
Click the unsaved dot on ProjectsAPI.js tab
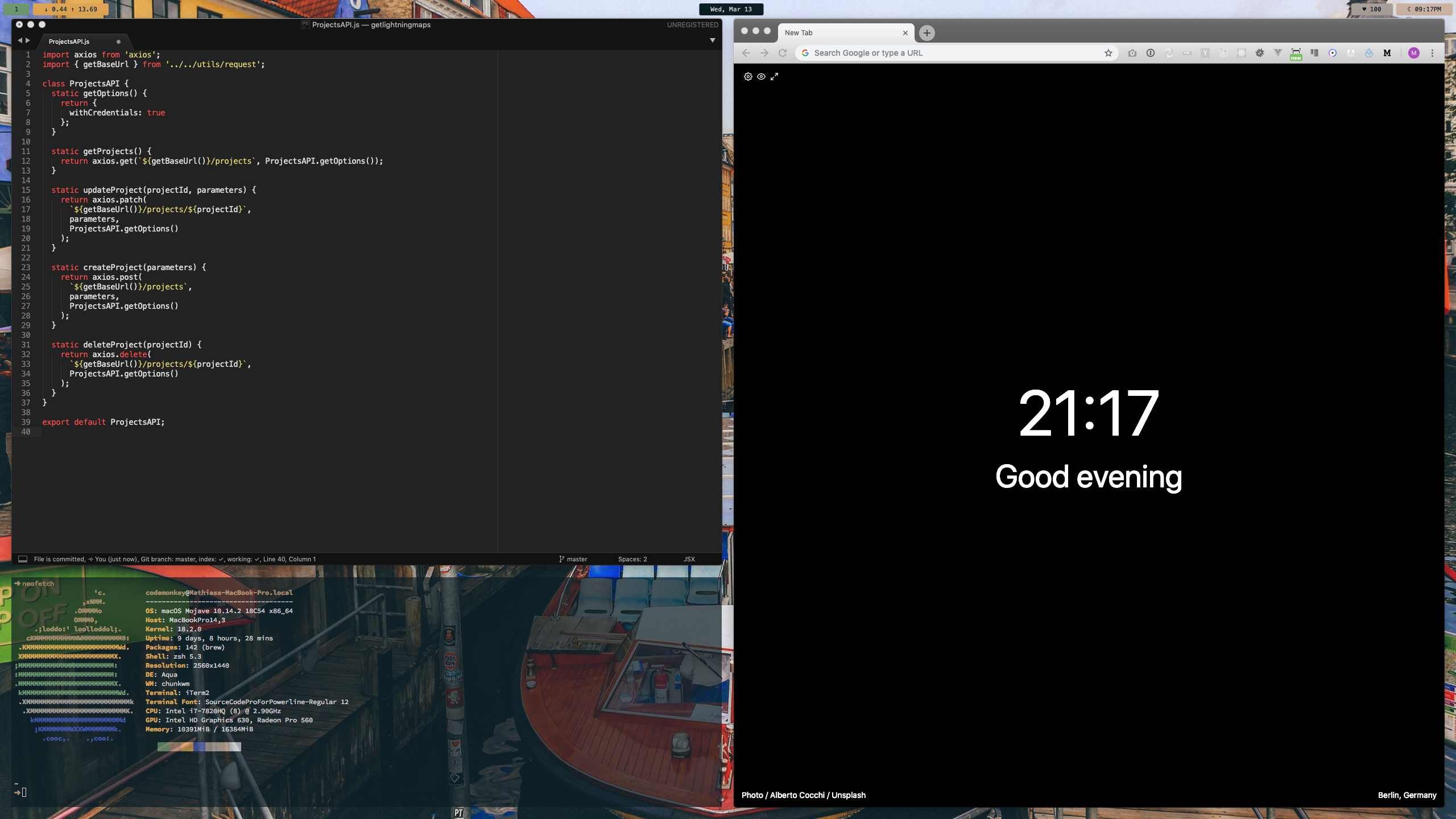click(118, 42)
